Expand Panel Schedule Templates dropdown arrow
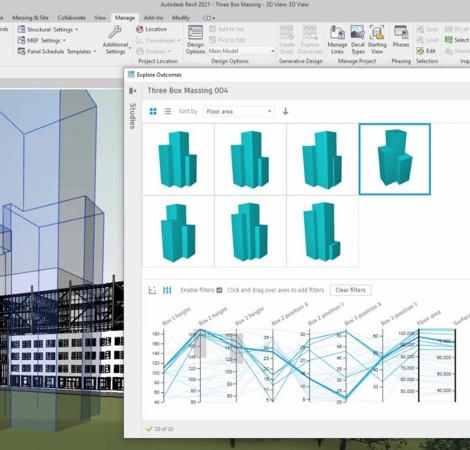Screen dimensions: 470x450 pyautogui.click(x=95, y=52)
